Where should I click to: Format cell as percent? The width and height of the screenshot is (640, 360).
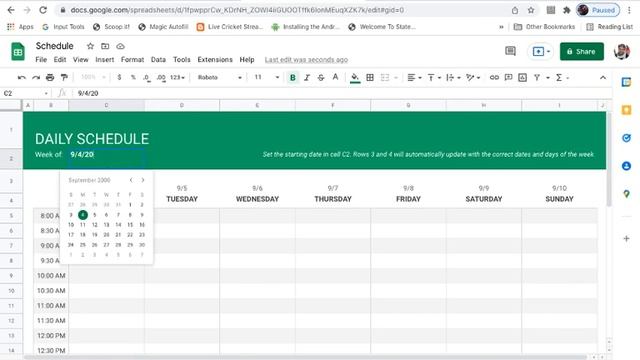tap(133, 77)
